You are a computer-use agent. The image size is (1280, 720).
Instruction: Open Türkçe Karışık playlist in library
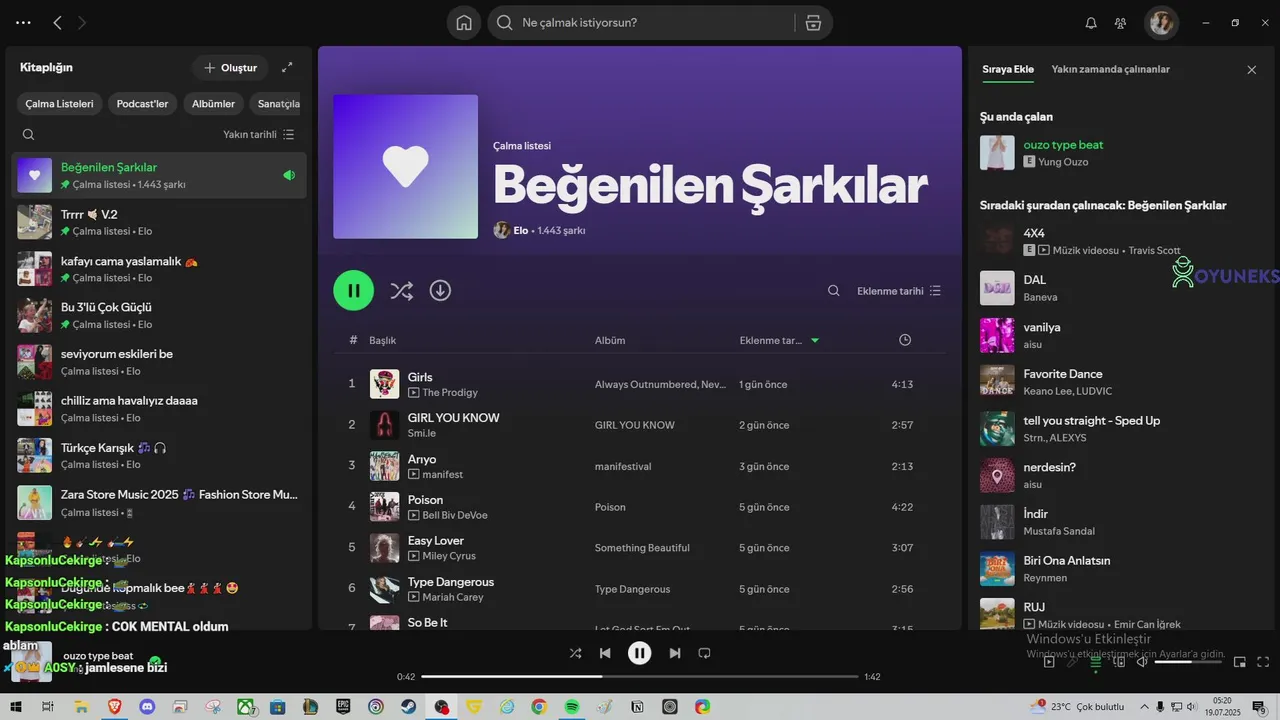160,455
